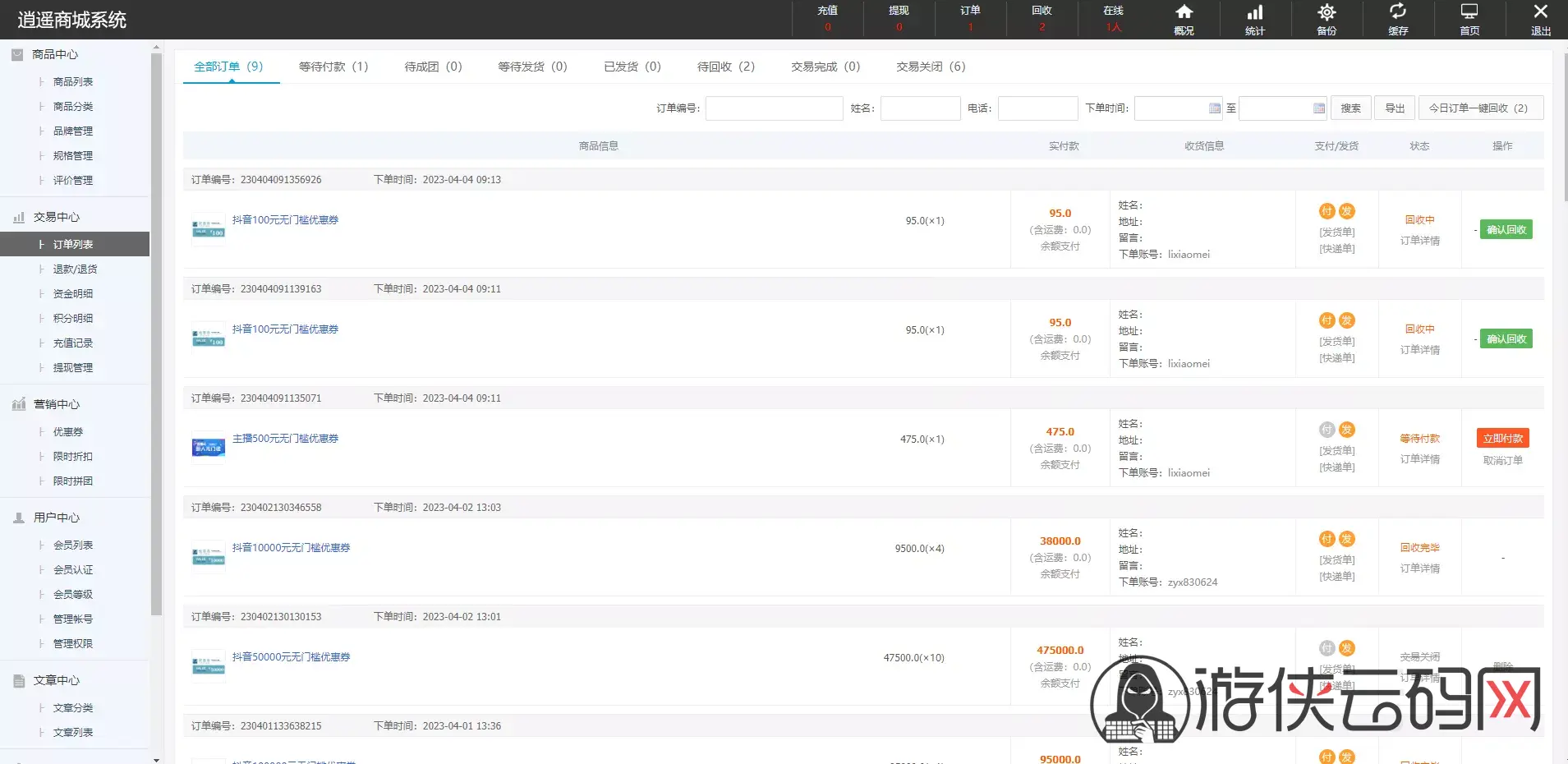Click 确认回收 button for first order

1506,230
